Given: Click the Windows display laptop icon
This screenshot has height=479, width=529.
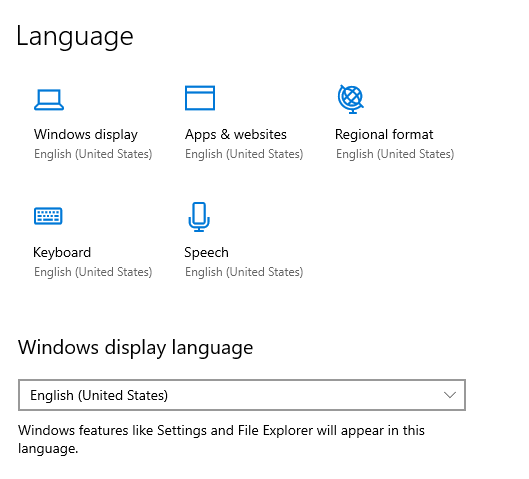Looking at the screenshot, I should click(49, 100).
